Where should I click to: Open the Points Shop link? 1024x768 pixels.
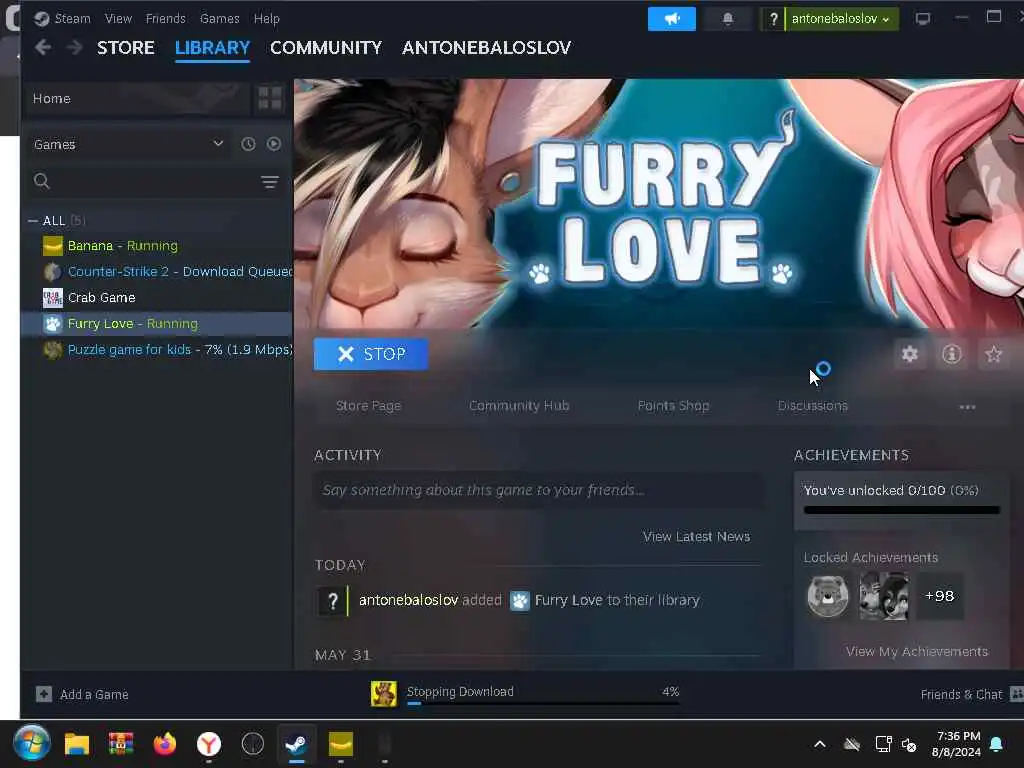click(x=673, y=406)
